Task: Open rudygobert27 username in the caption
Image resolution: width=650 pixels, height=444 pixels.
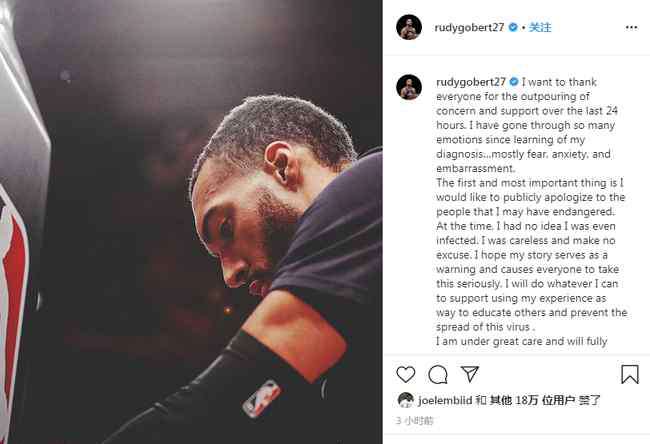Action: (471, 82)
